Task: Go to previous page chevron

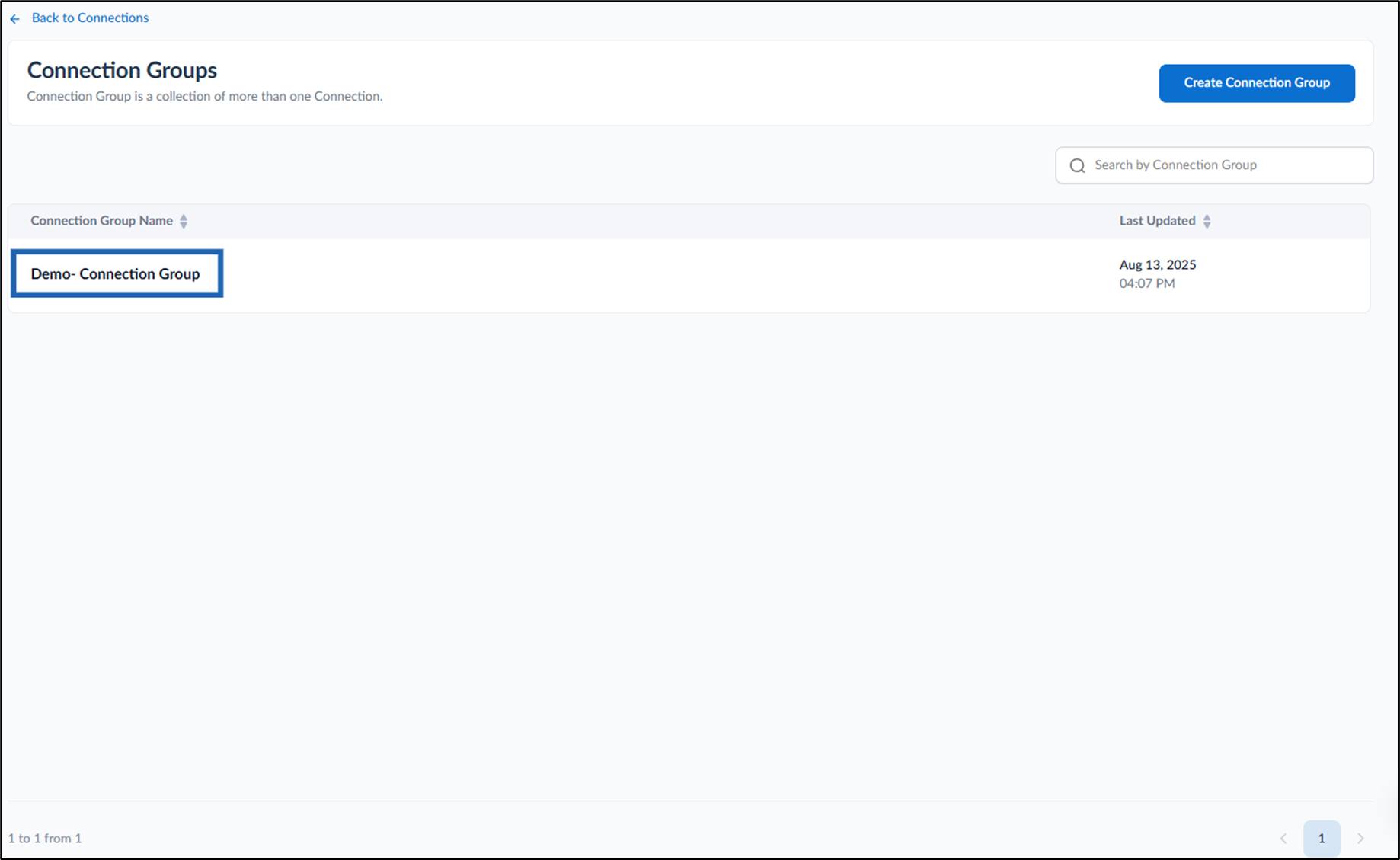Action: coord(1283,839)
